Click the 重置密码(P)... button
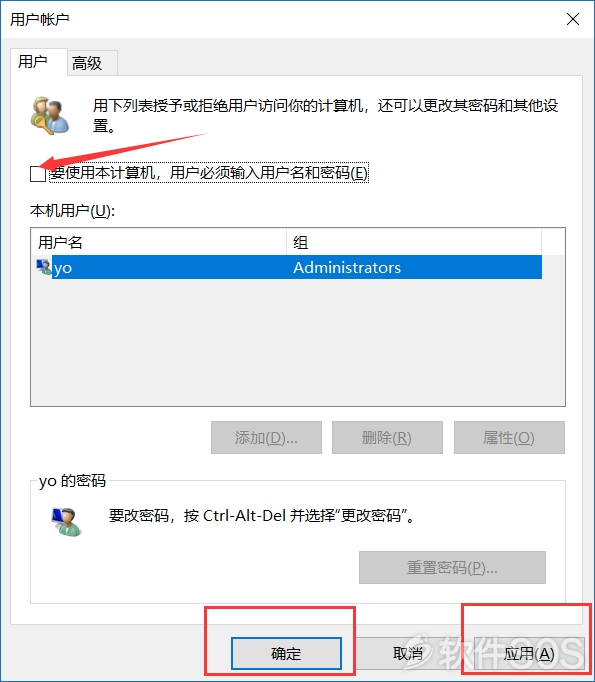 (x=452, y=568)
